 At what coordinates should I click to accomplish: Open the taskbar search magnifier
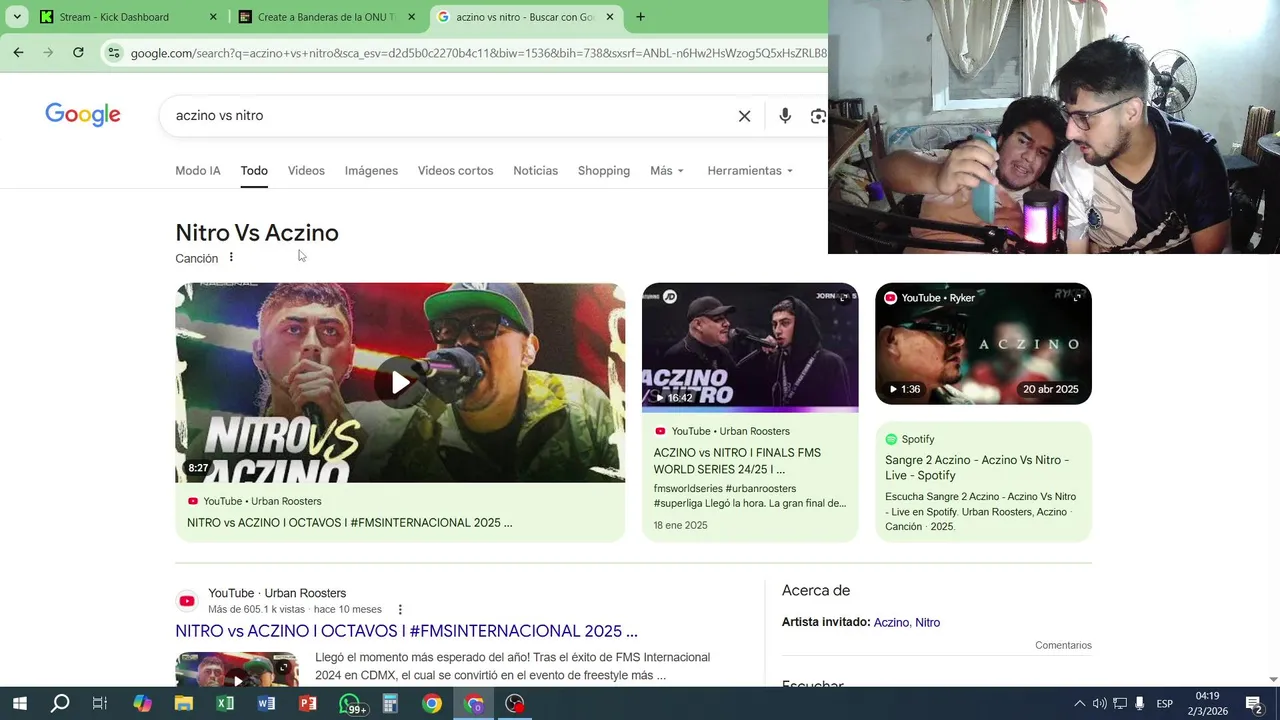60,703
